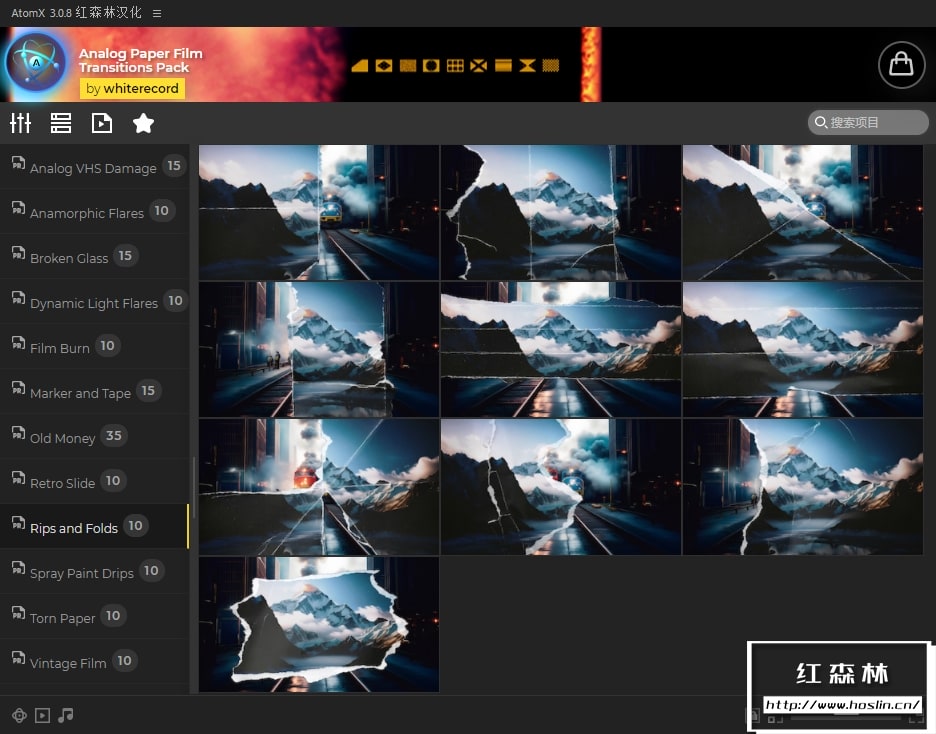This screenshot has height=734, width=936.
Task: Open the Broken Glass category
Action: pos(94,257)
